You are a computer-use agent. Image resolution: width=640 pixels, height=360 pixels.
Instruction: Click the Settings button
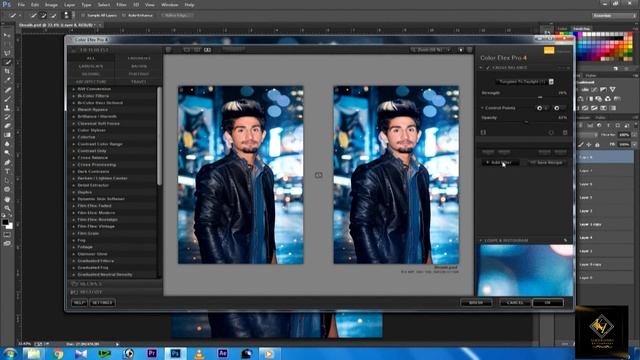tap(102, 303)
